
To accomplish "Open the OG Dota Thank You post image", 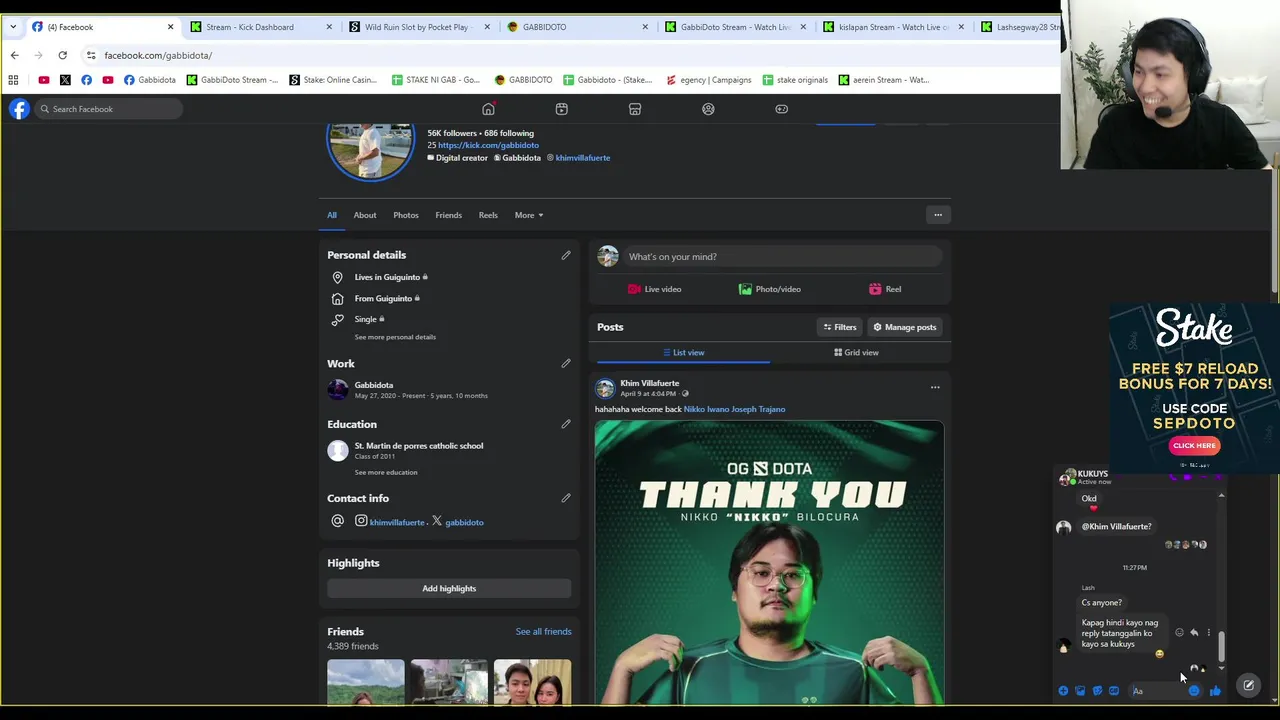I will pyautogui.click(x=769, y=562).
